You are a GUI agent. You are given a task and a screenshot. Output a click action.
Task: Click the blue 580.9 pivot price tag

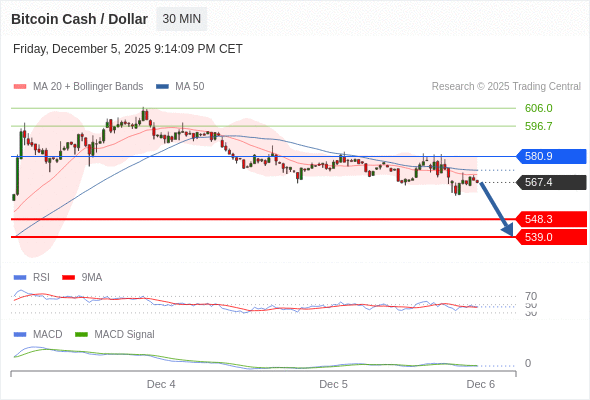coord(551,156)
